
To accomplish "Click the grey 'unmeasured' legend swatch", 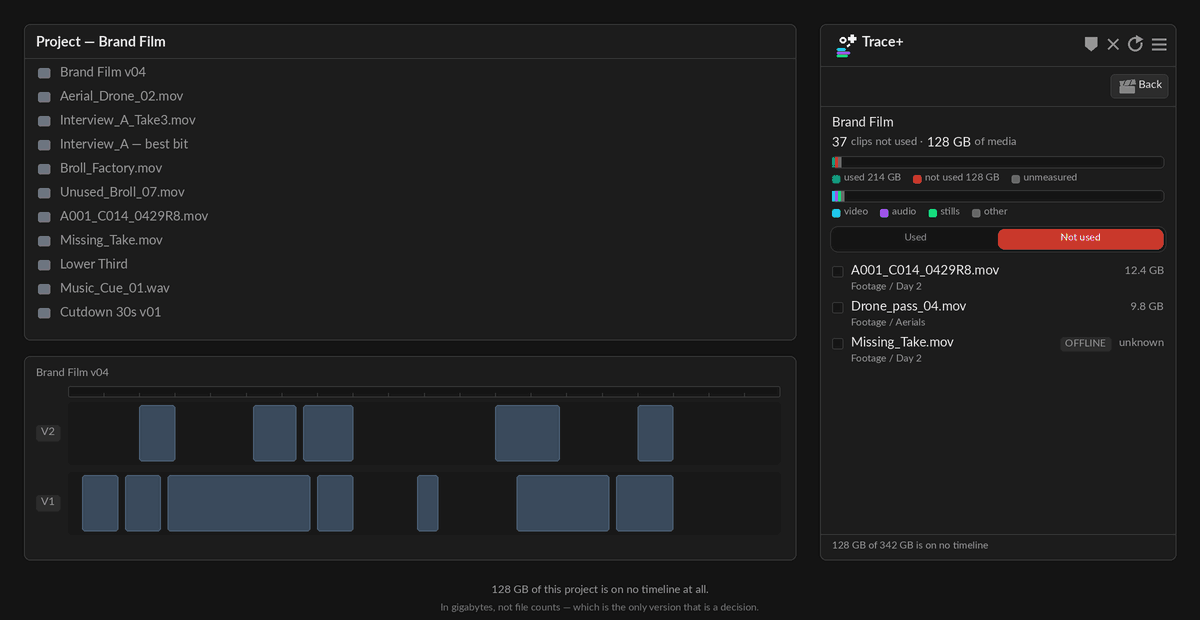I will pos(1015,179).
